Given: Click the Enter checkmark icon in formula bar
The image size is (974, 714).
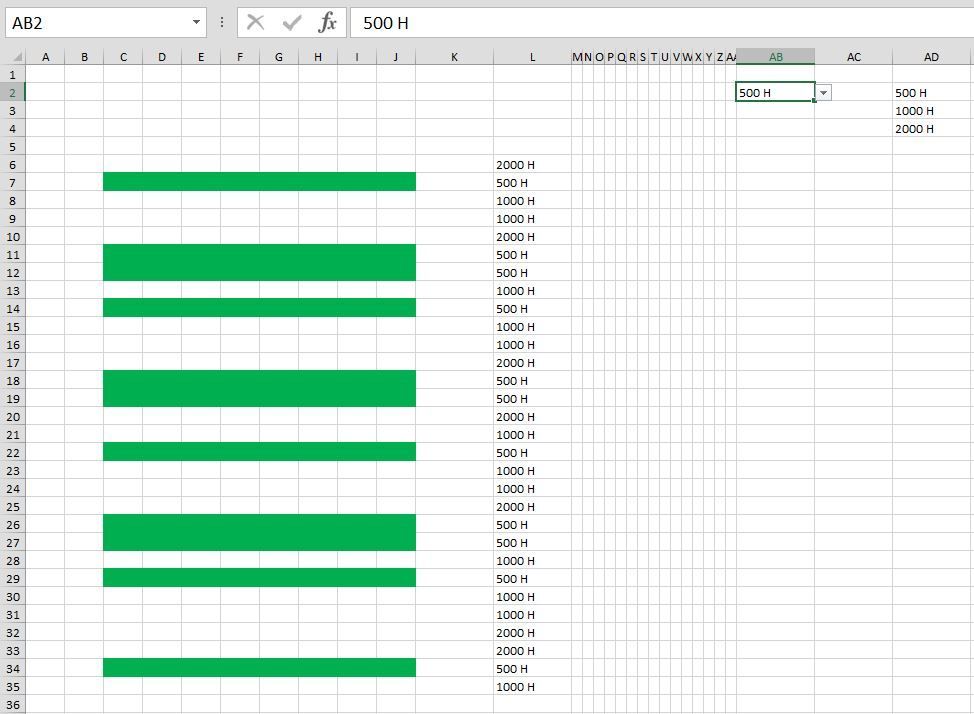Looking at the screenshot, I should pos(291,23).
